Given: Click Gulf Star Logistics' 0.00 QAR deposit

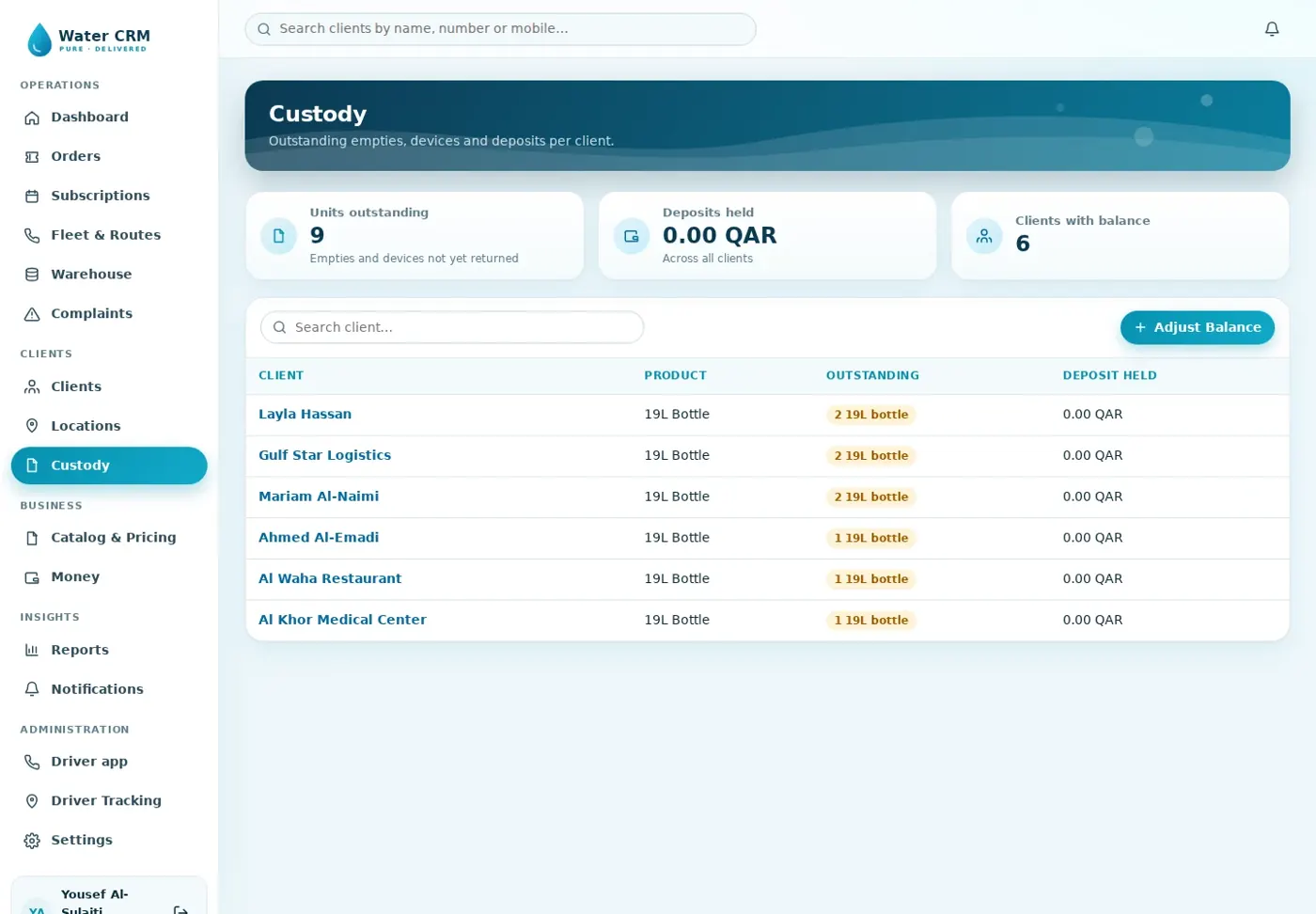Looking at the screenshot, I should click(1092, 455).
